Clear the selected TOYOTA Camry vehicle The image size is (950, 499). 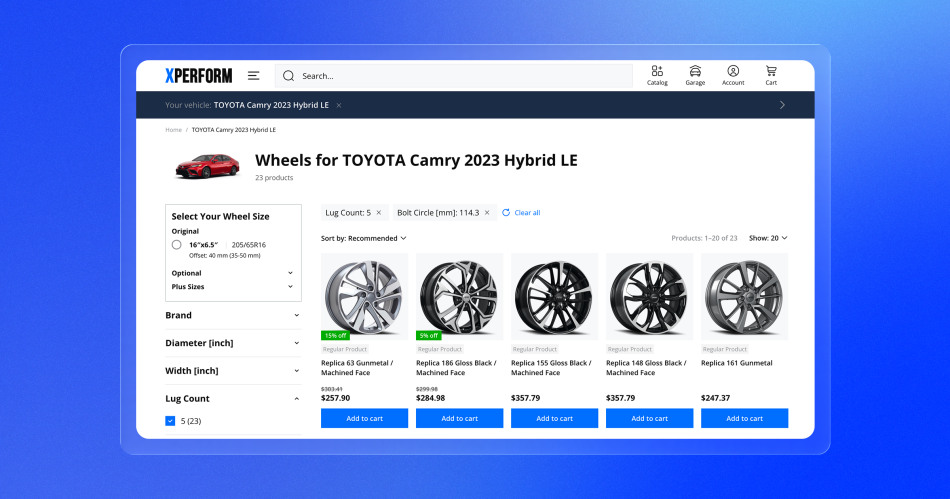(x=339, y=105)
